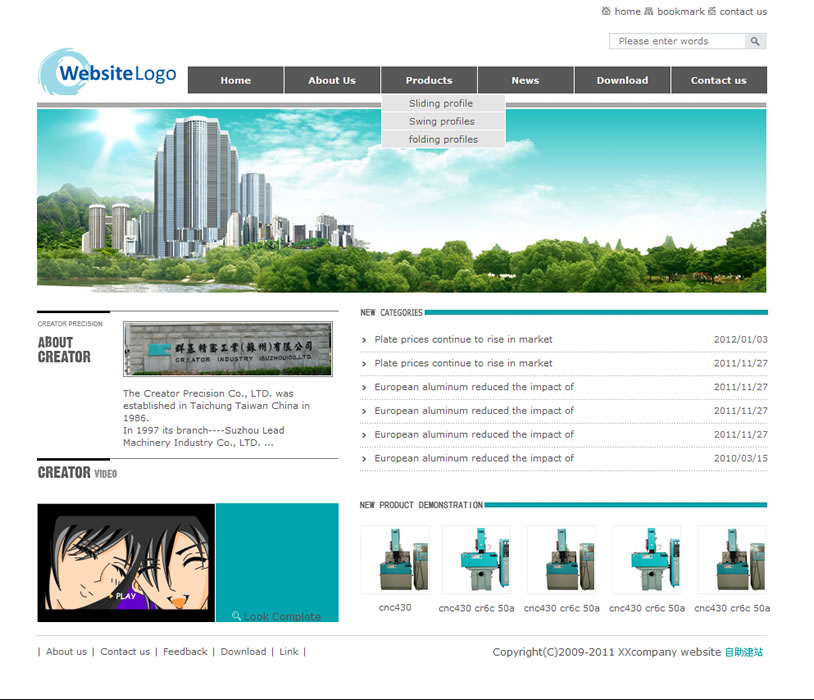
Task: Select Sliding profile from Products dropdown
Action: click(441, 103)
